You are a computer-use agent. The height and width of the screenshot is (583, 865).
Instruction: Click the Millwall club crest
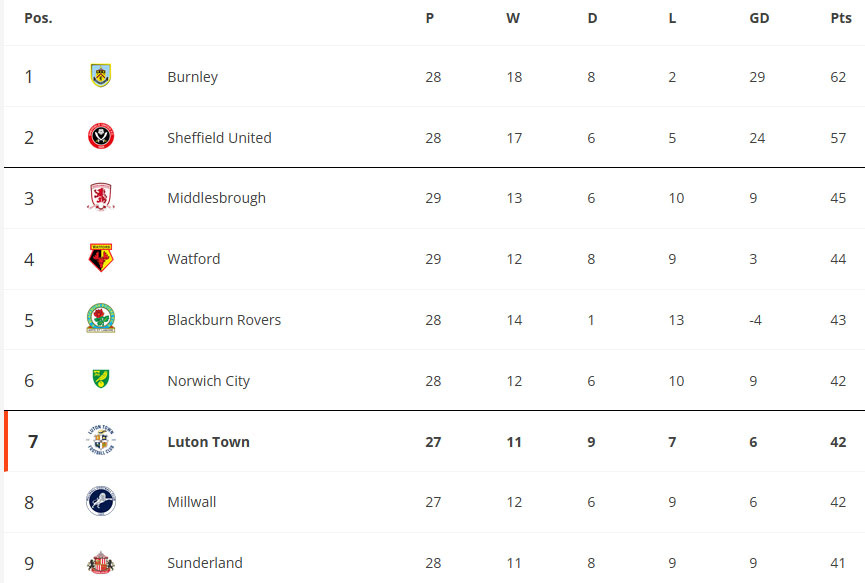point(101,501)
